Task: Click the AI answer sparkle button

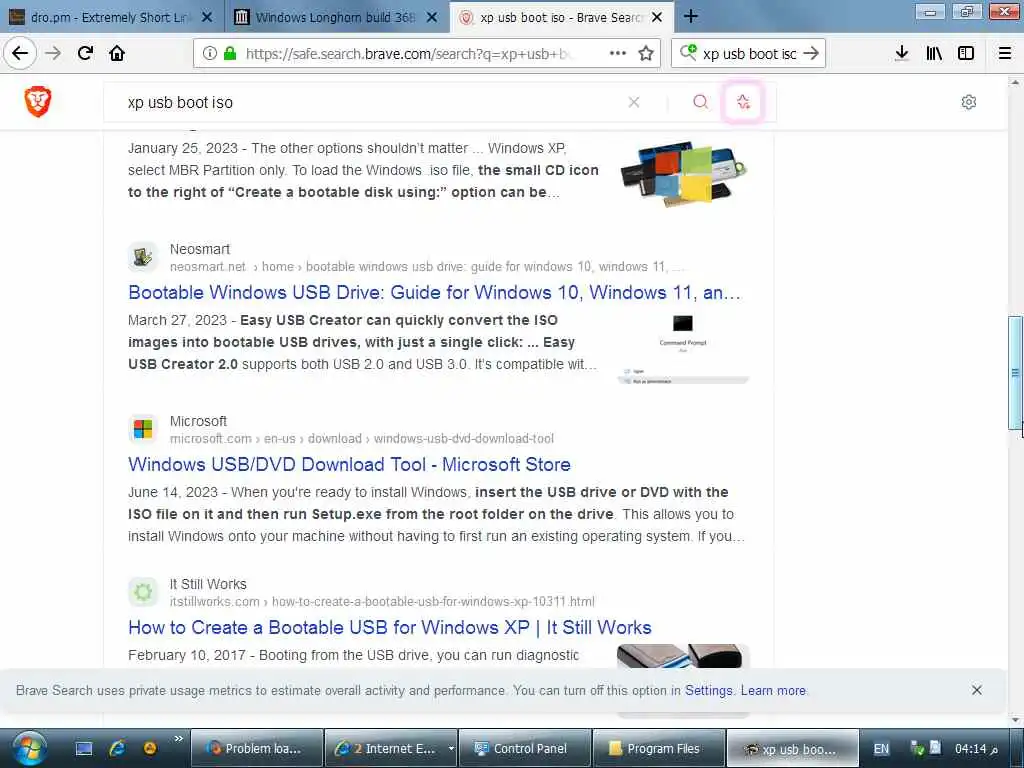Action: 743,102
